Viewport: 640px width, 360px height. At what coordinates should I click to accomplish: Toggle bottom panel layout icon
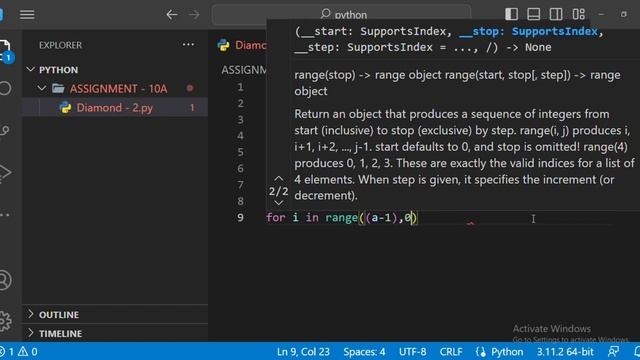click(x=533, y=14)
